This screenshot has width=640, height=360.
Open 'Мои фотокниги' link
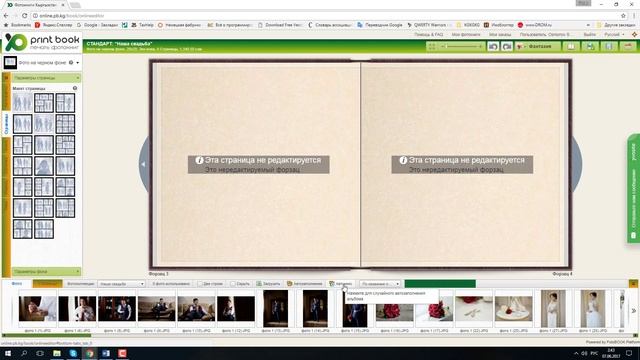[x=466, y=35]
